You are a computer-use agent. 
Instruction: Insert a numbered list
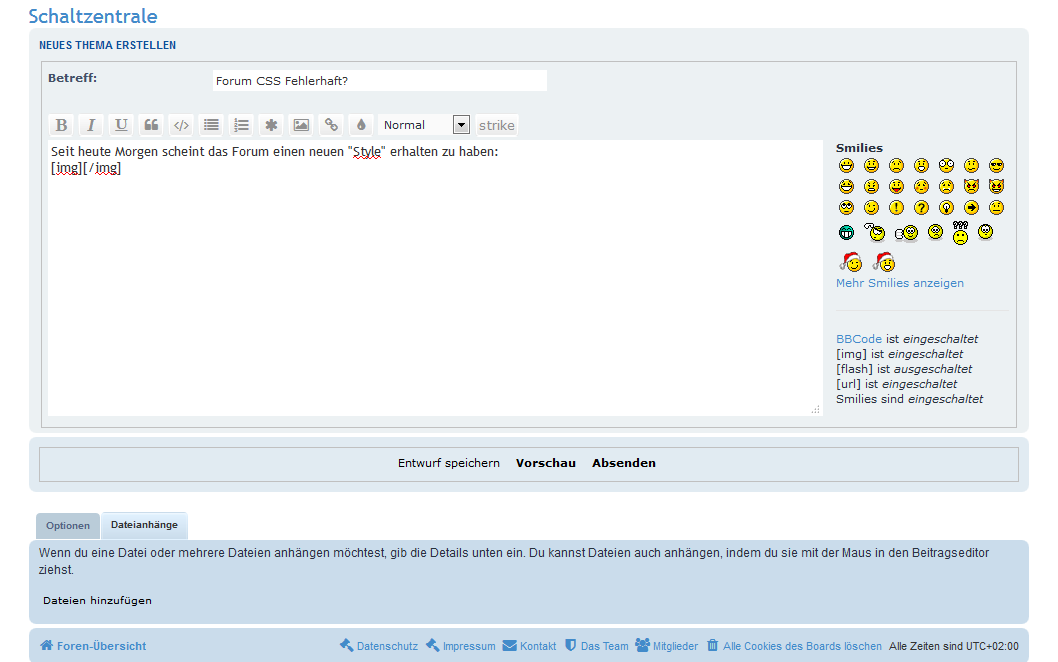(241, 125)
